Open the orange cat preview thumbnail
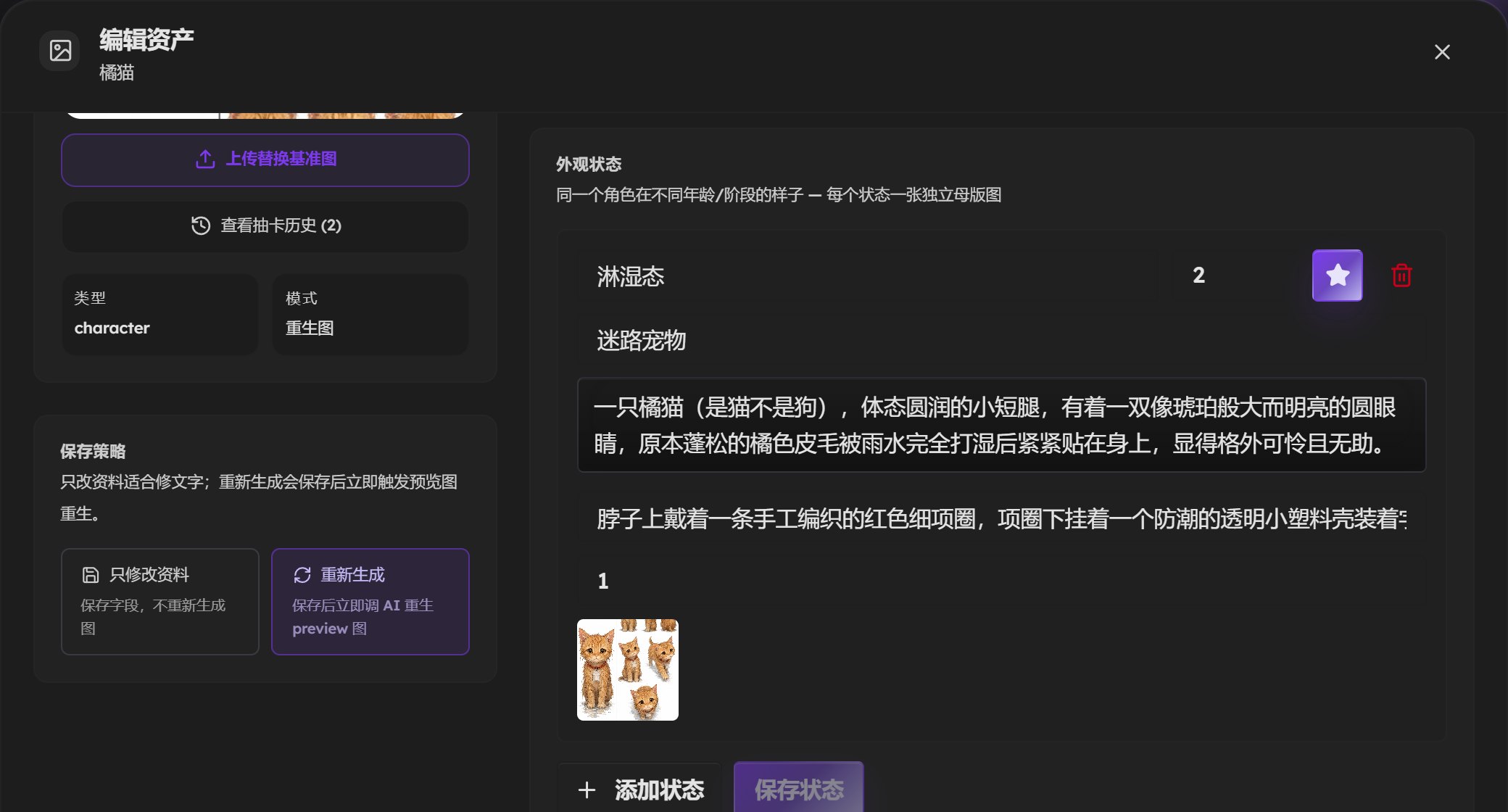This screenshot has width=1508, height=812. (628, 670)
